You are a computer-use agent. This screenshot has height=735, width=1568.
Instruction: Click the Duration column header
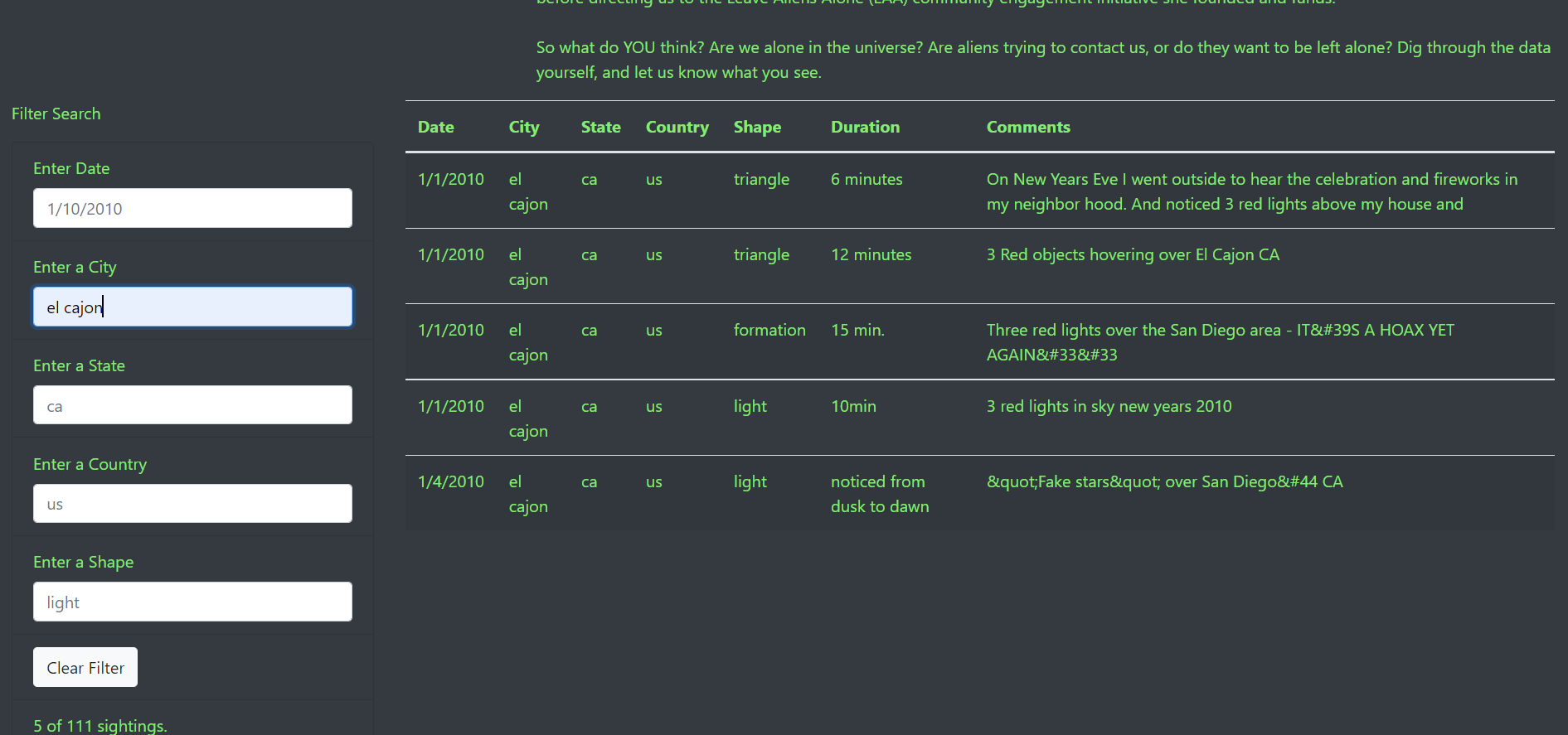pyautogui.click(x=865, y=127)
